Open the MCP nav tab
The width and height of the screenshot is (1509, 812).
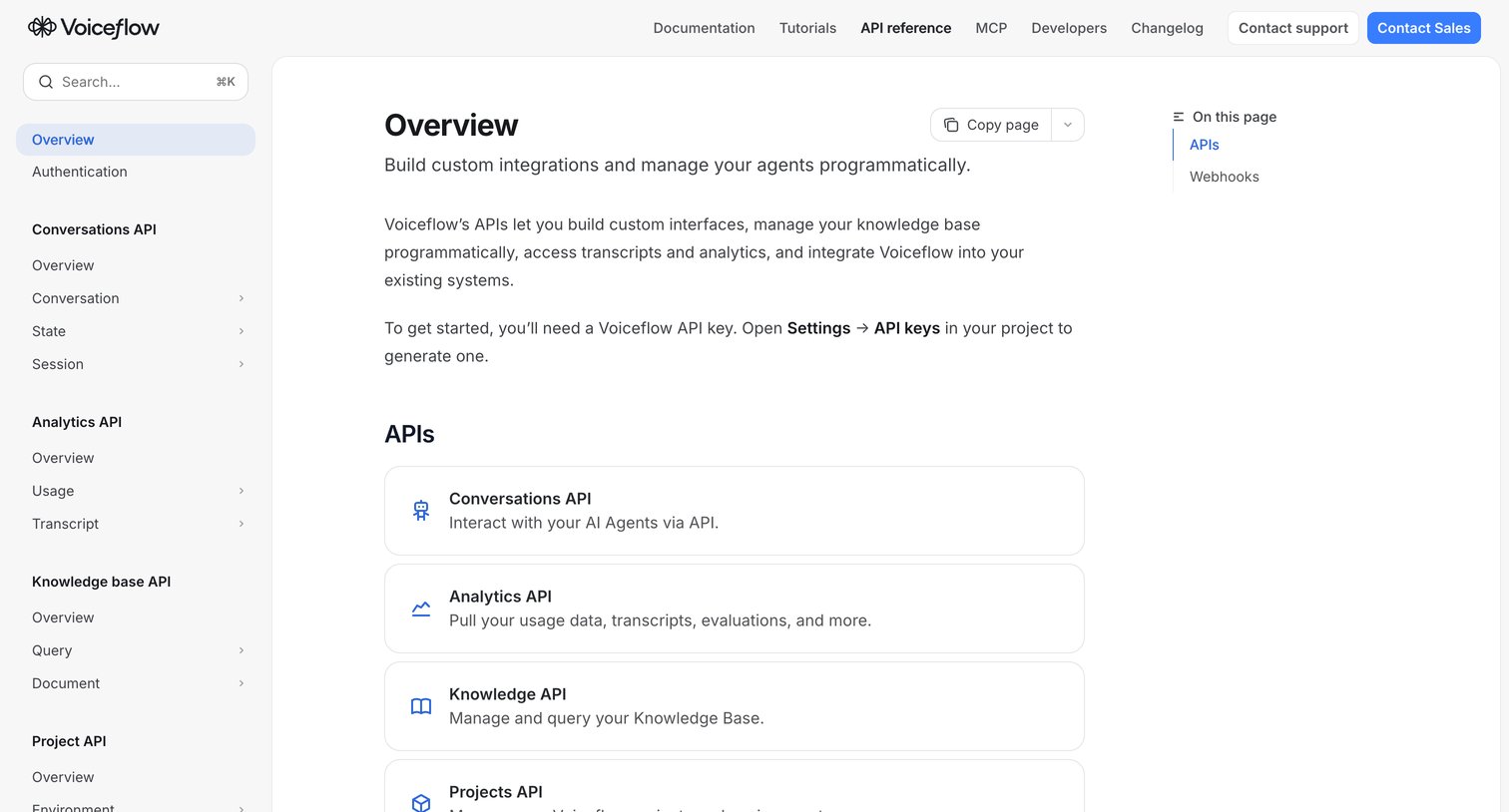point(991,28)
